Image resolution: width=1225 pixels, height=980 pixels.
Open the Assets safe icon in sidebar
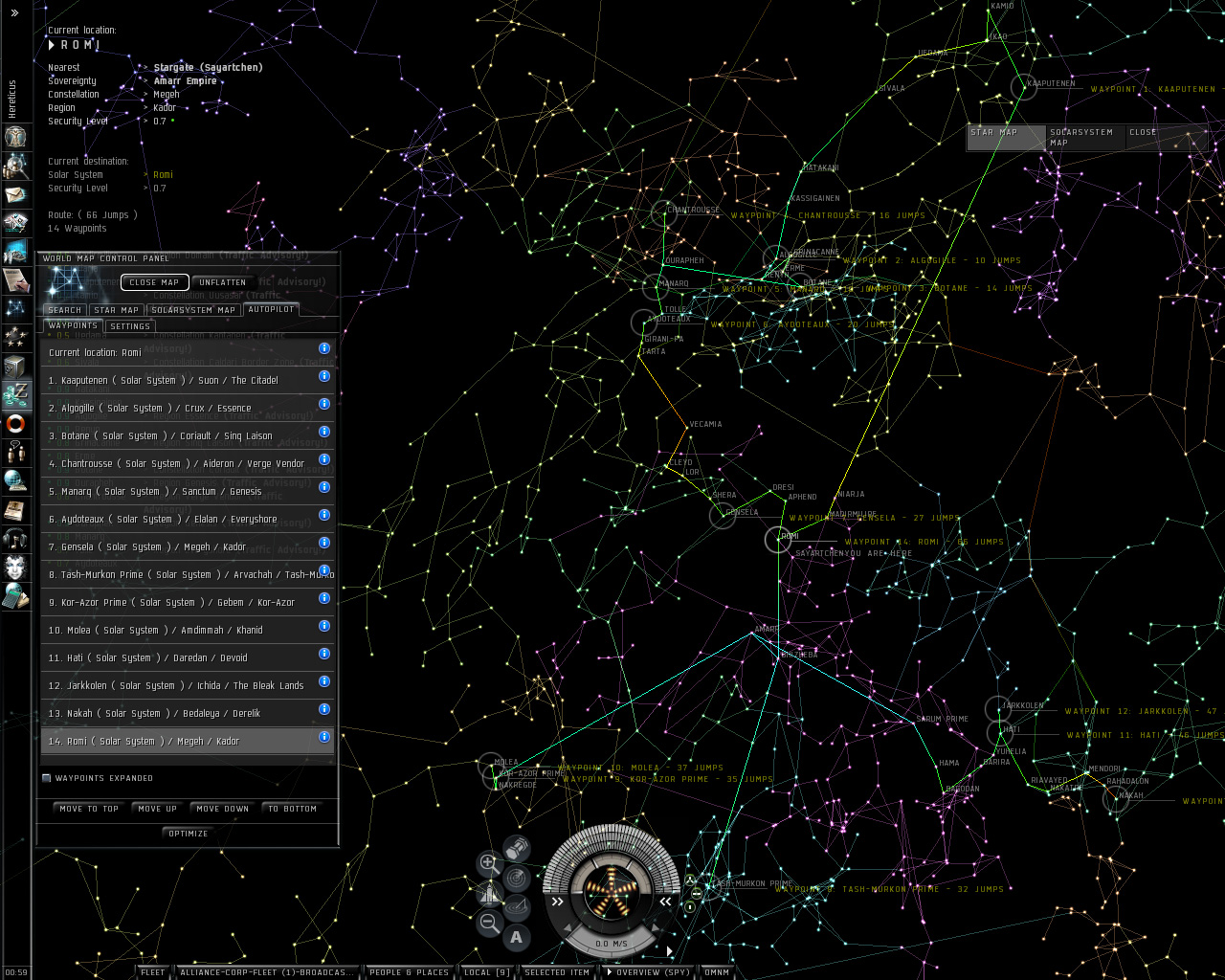click(15, 367)
